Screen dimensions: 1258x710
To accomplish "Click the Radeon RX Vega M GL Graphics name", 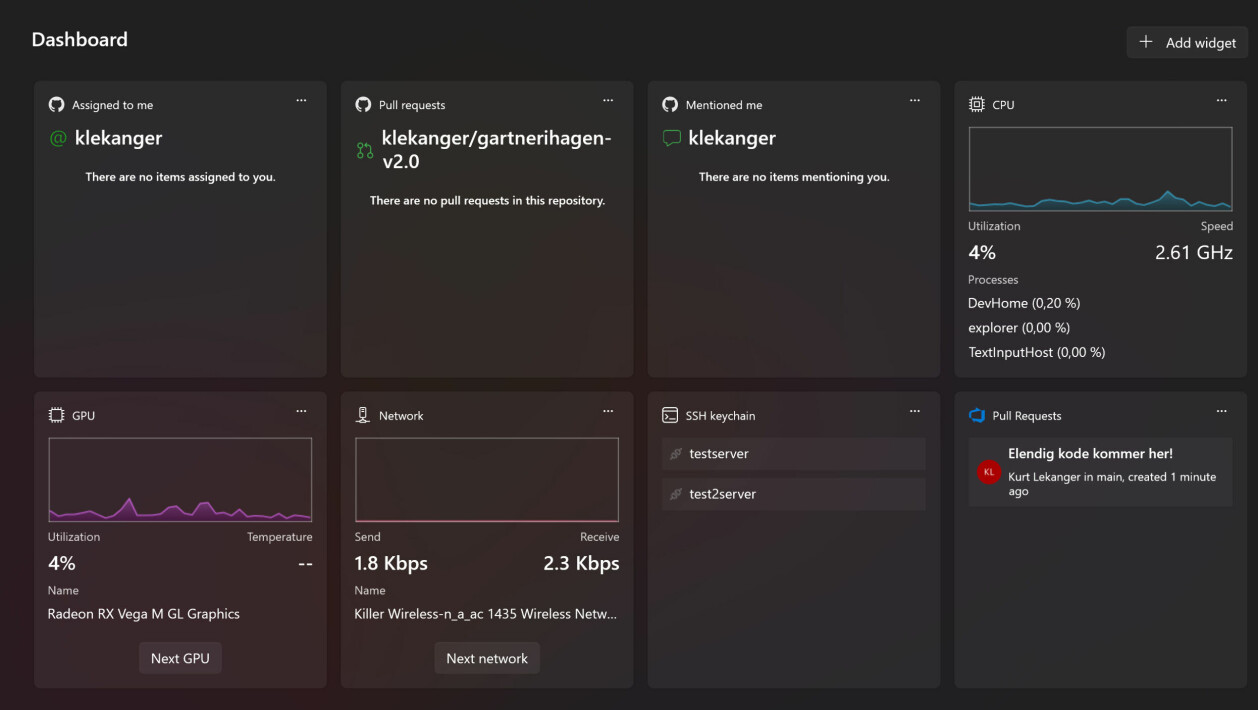I will [x=144, y=614].
